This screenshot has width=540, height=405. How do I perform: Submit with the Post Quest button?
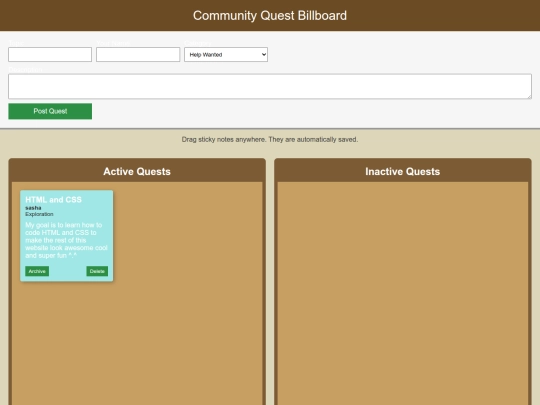(50, 111)
